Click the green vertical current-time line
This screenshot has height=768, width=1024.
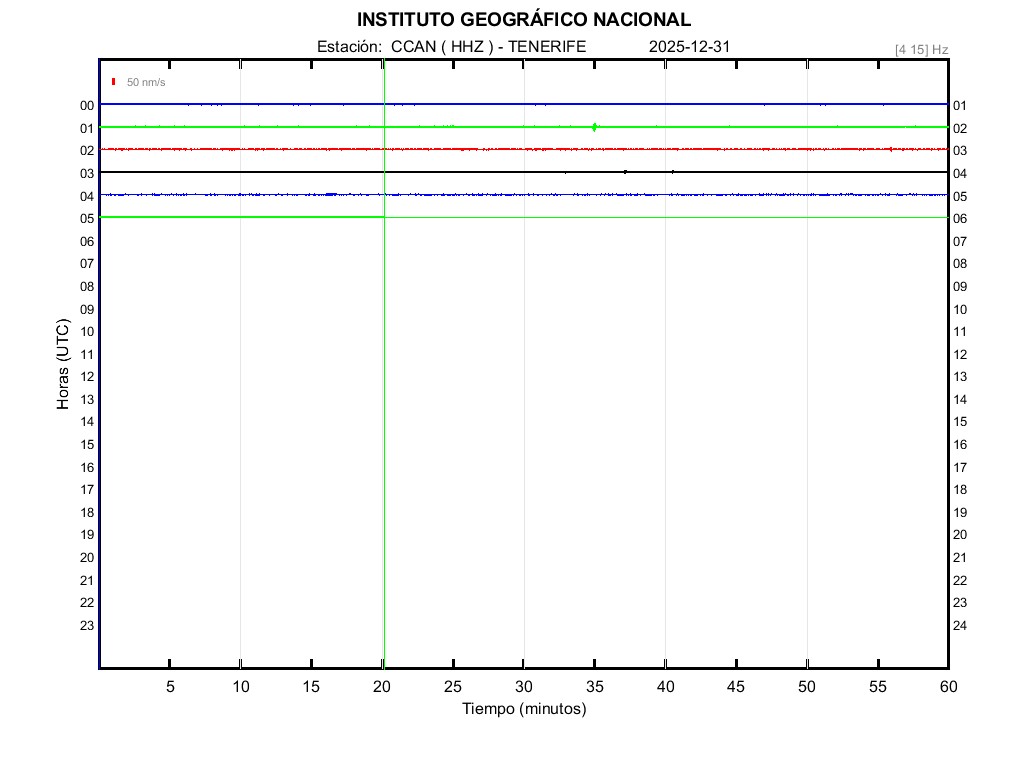click(384, 400)
